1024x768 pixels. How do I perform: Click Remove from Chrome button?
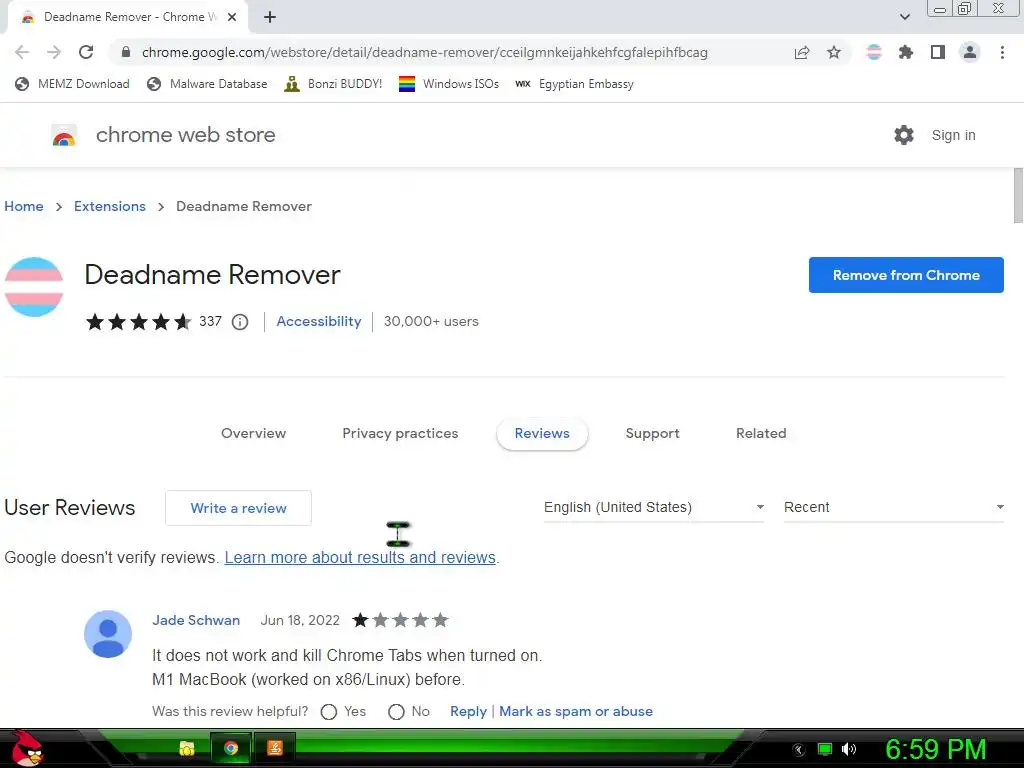[x=906, y=275]
